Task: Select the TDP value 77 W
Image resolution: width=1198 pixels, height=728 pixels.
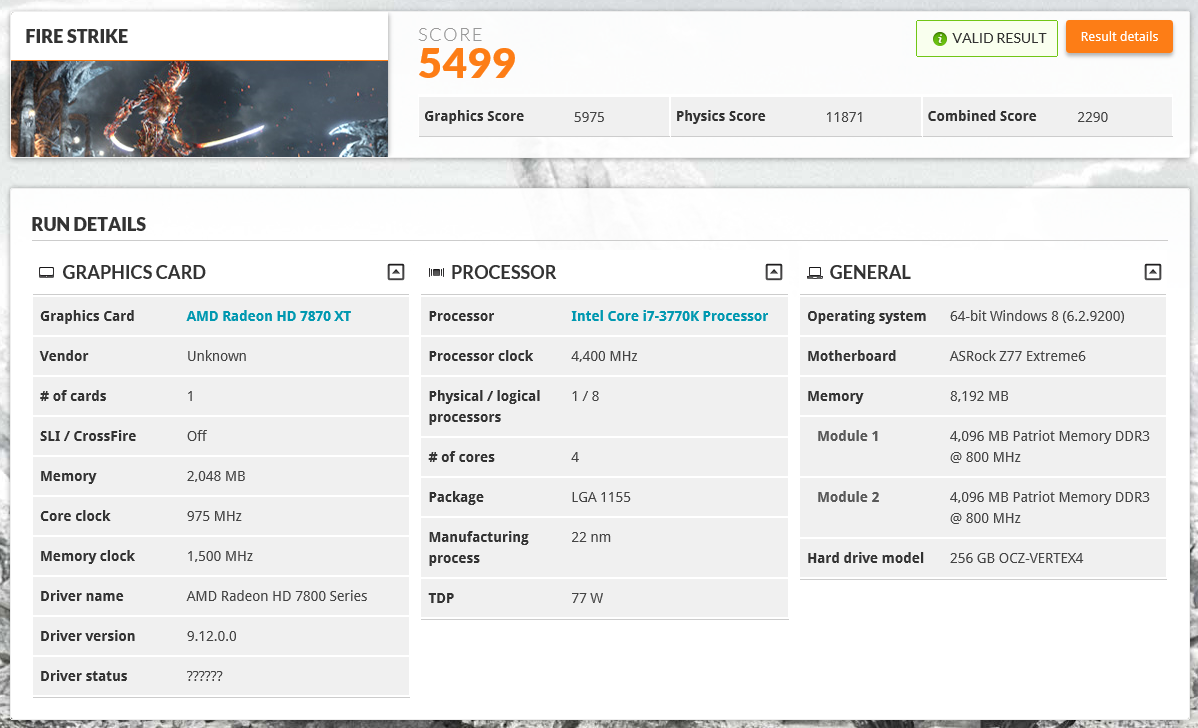Action: coord(587,598)
